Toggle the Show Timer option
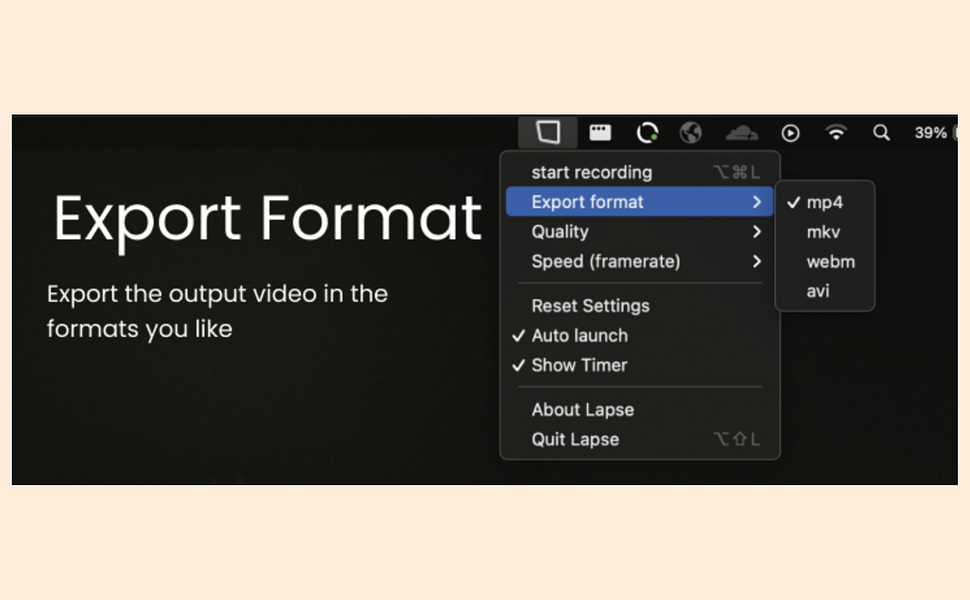This screenshot has width=970, height=600. click(640, 365)
